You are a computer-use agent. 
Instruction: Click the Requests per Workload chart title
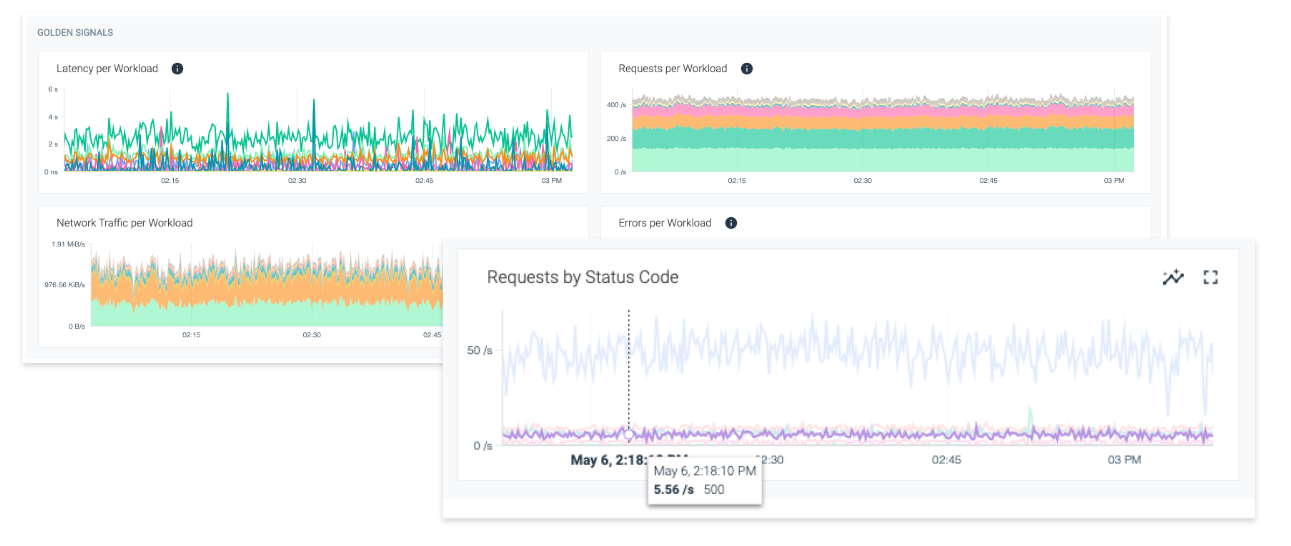pyautogui.click(x=673, y=69)
